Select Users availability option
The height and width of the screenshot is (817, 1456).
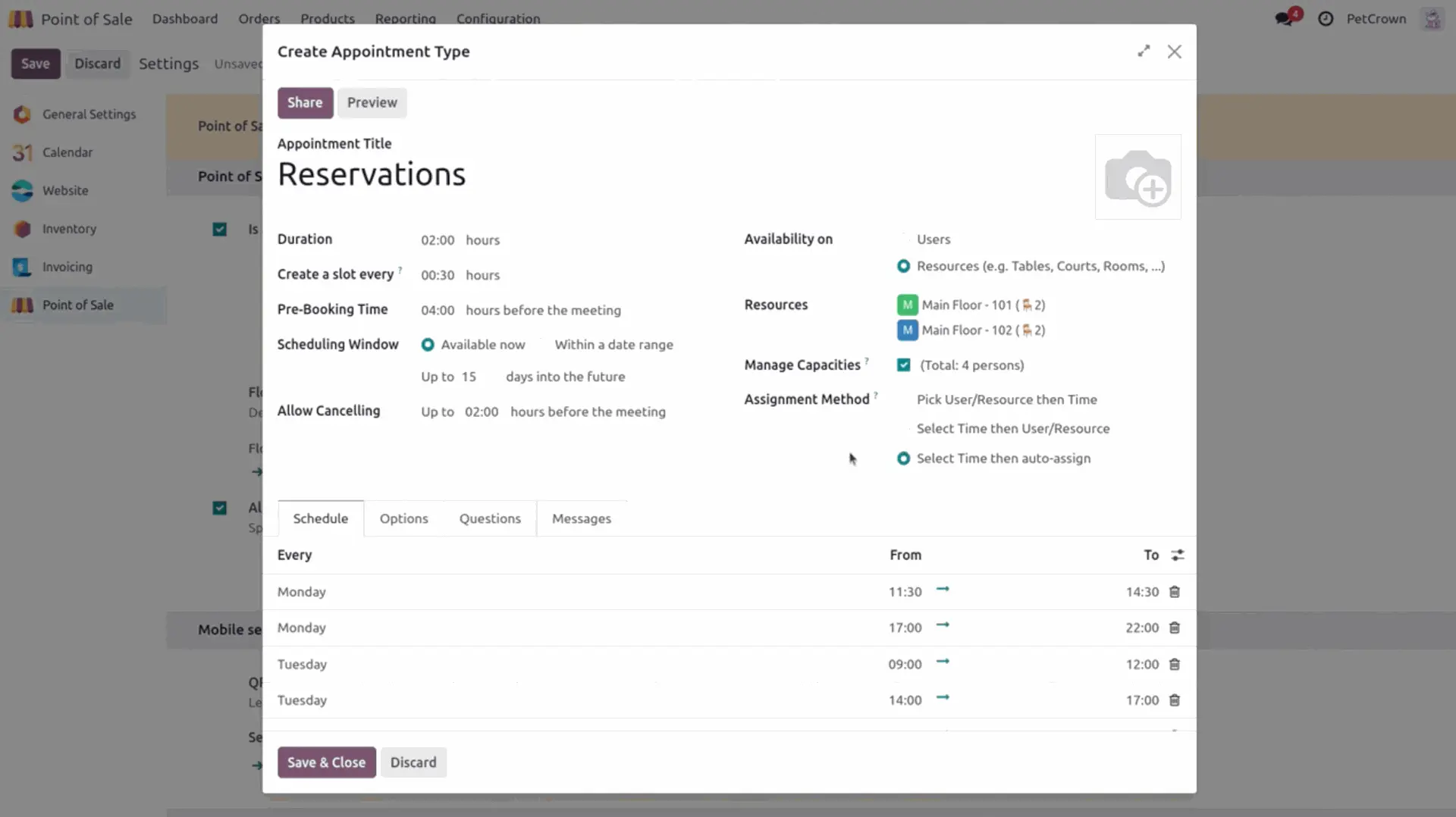(904, 239)
